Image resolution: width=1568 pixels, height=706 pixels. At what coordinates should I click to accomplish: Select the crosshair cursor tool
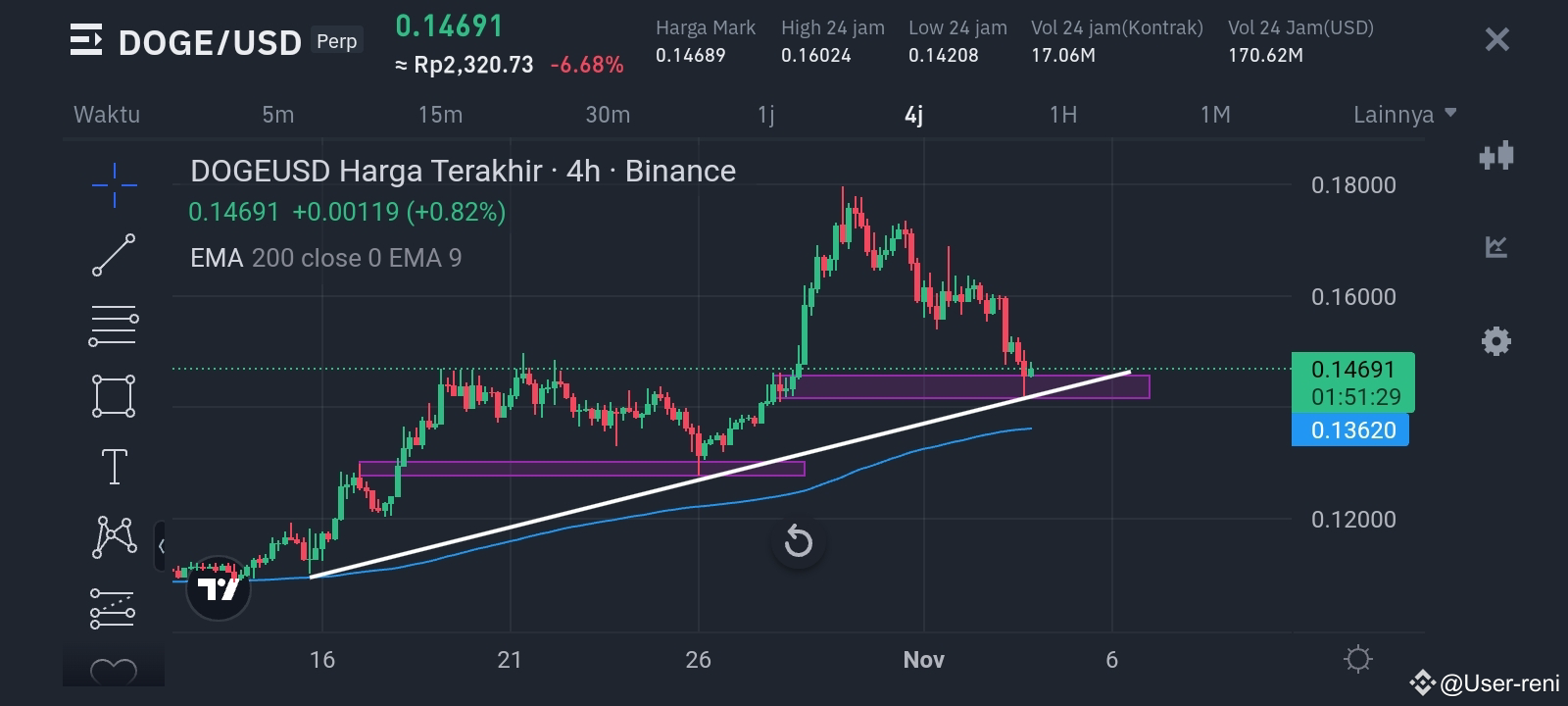[x=114, y=184]
